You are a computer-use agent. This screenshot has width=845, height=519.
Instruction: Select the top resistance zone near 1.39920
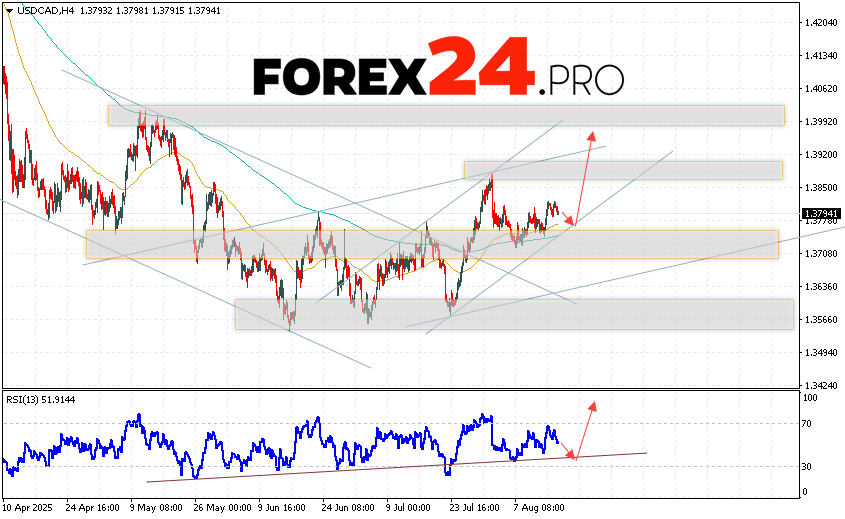tap(445, 115)
